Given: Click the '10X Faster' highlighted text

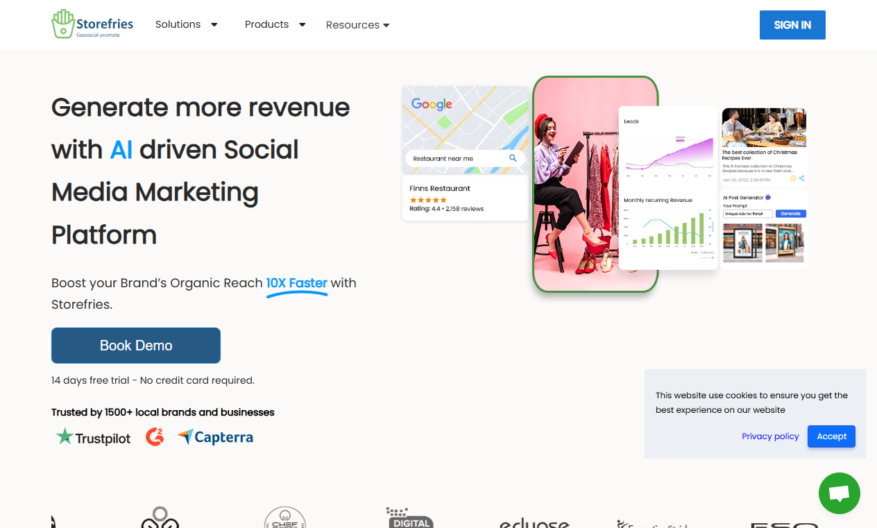Looking at the screenshot, I should point(296,283).
